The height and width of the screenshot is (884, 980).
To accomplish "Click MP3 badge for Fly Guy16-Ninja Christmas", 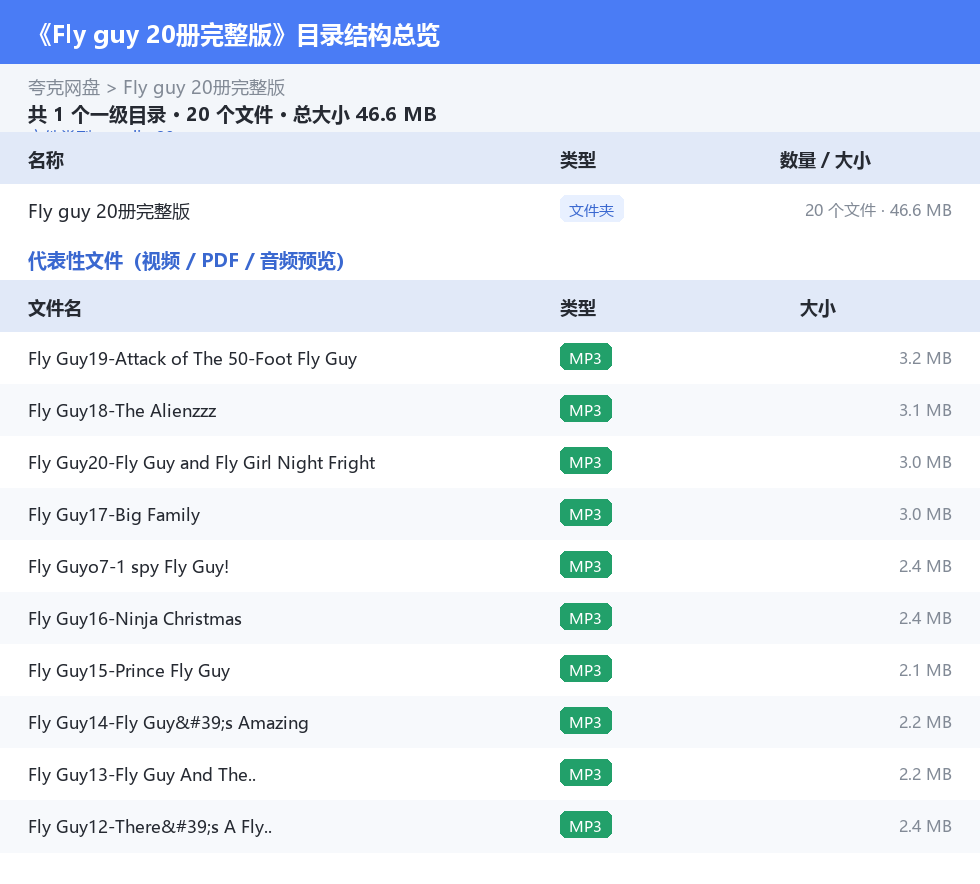I will 586,617.
